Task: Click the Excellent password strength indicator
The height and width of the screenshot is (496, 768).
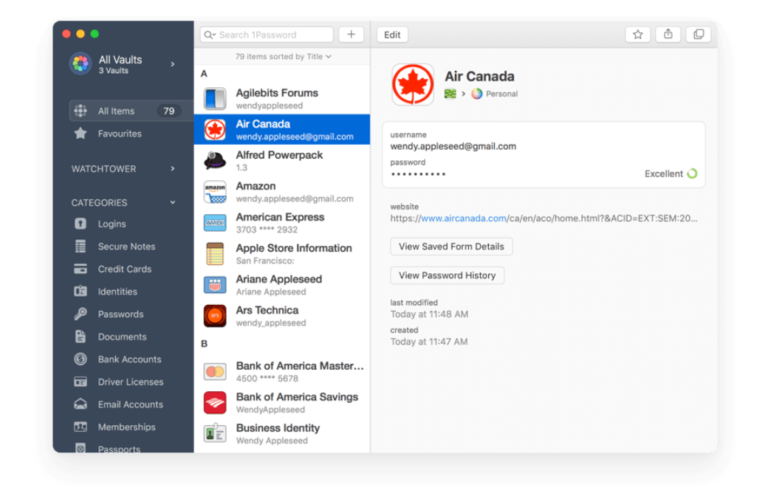Action: [671, 174]
